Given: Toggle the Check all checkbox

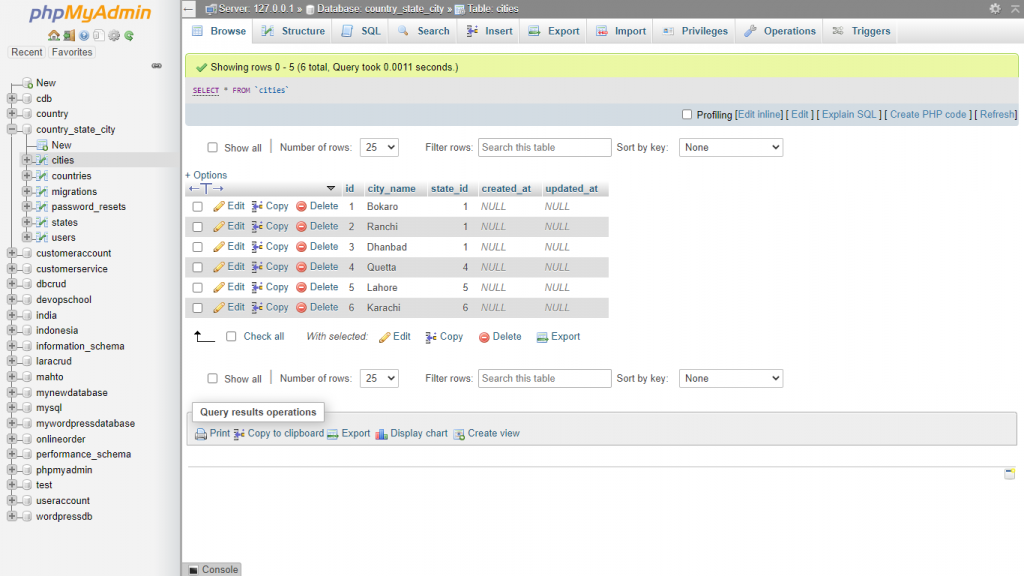Looking at the screenshot, I should pos(232,337).
